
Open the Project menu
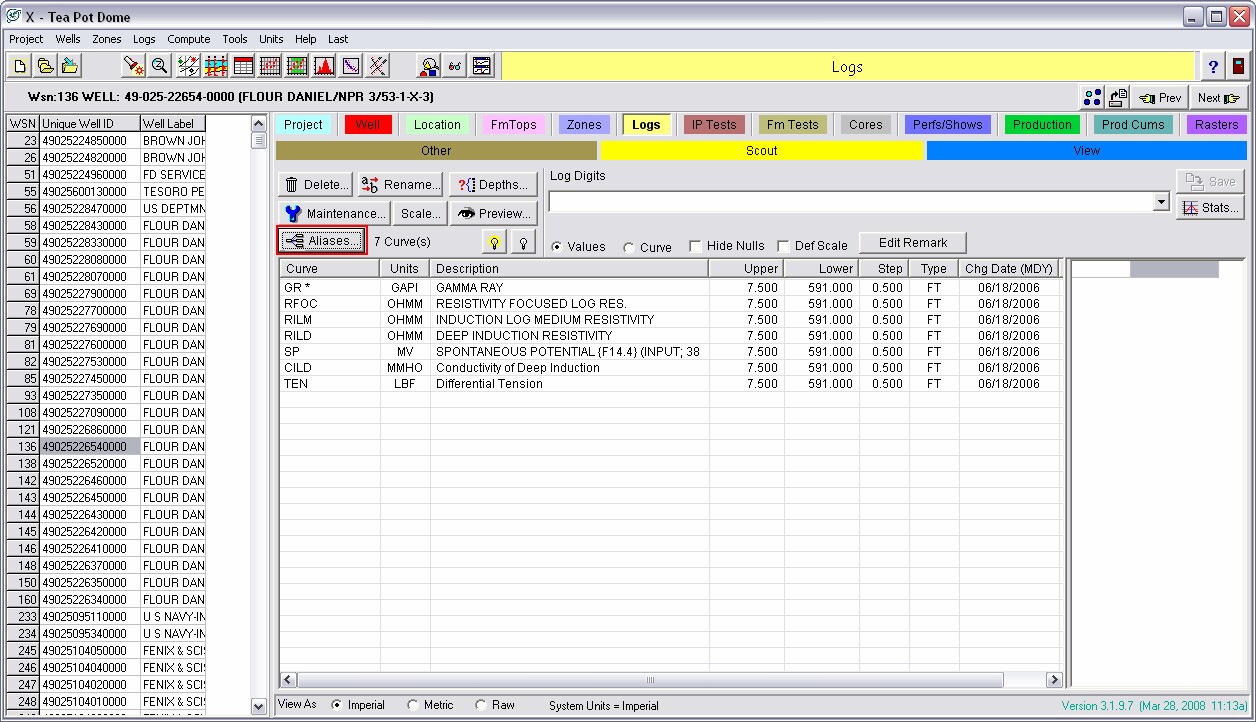26,39
